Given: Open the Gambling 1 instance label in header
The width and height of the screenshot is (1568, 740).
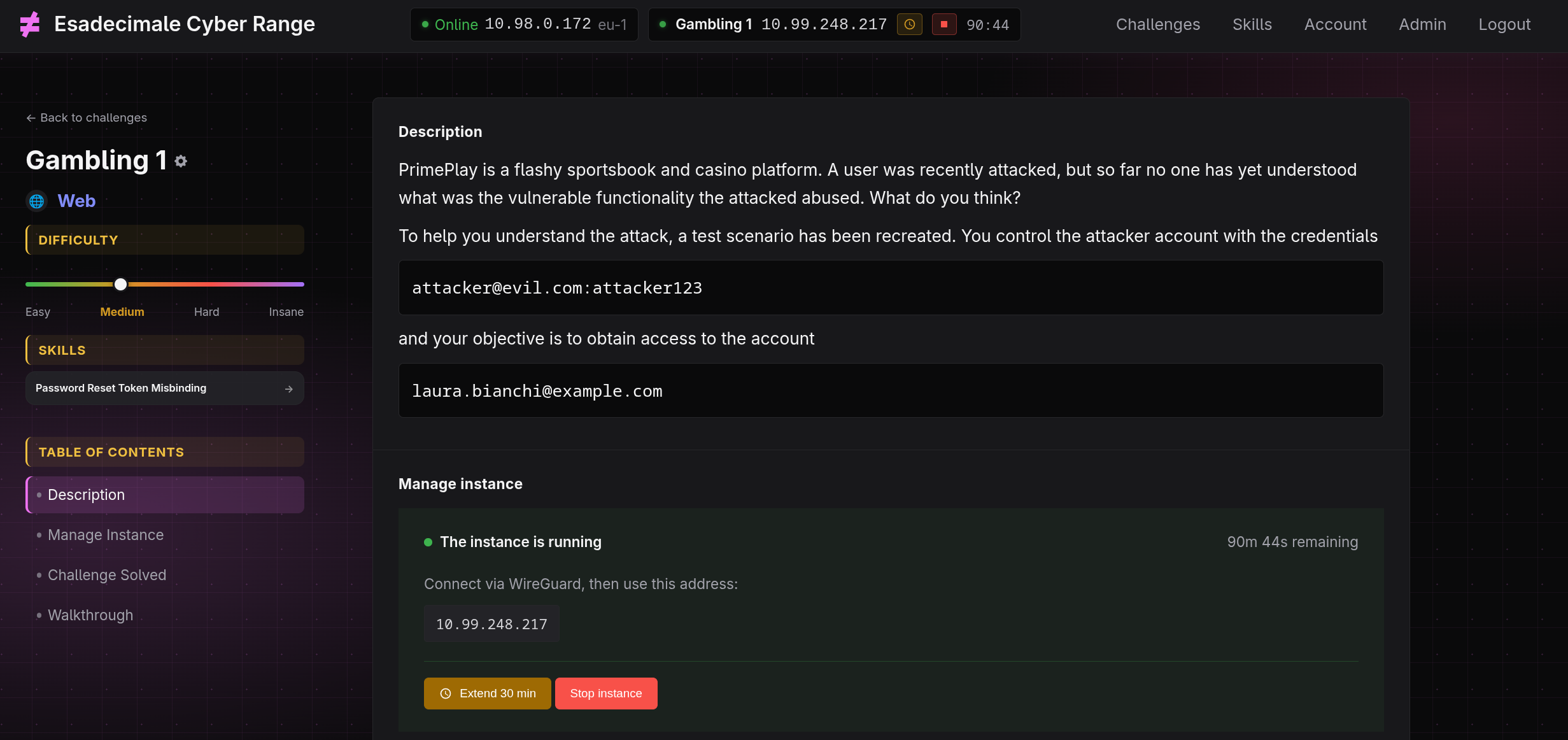Looking at the screenshot, I should (x=714, y=24).
